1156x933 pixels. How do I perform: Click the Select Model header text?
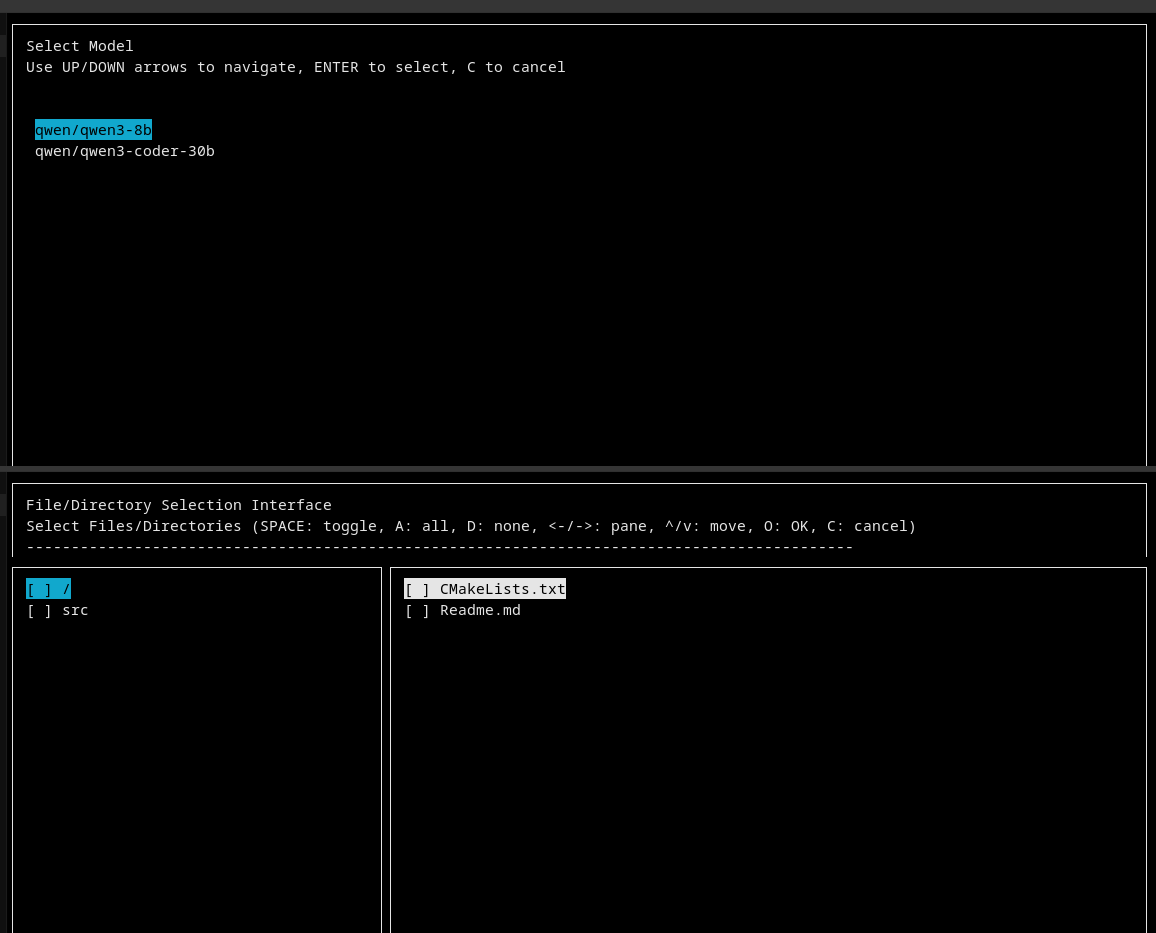tap(79, 46)
